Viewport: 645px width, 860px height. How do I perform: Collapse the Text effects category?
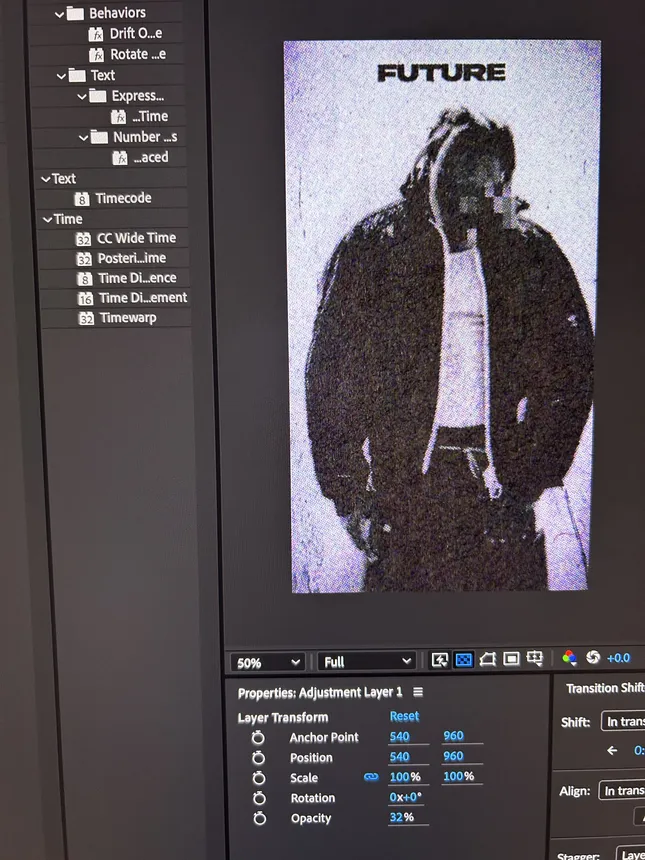46,179
